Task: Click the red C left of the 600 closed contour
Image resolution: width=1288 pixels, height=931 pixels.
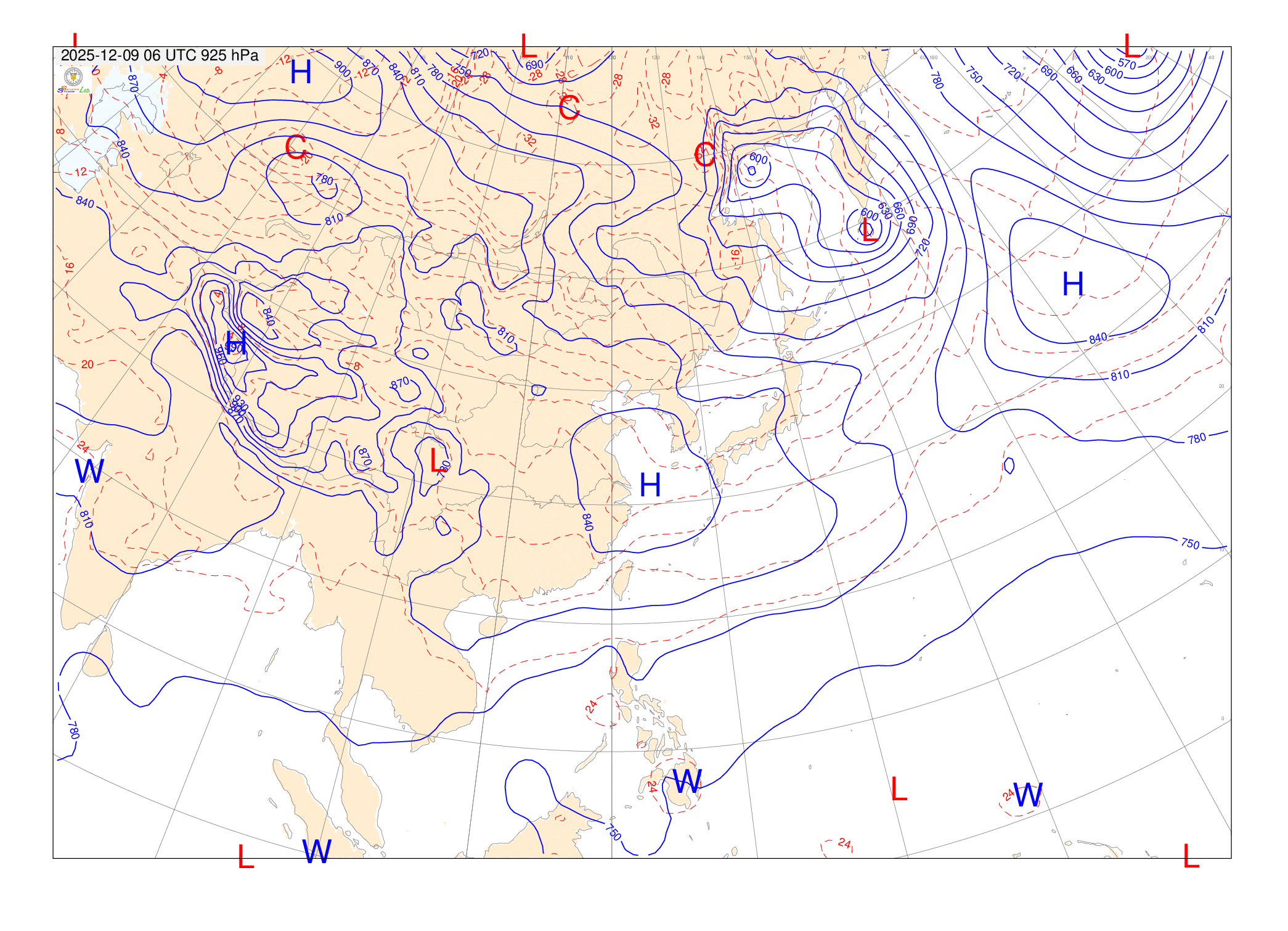Action: (704, 154)
